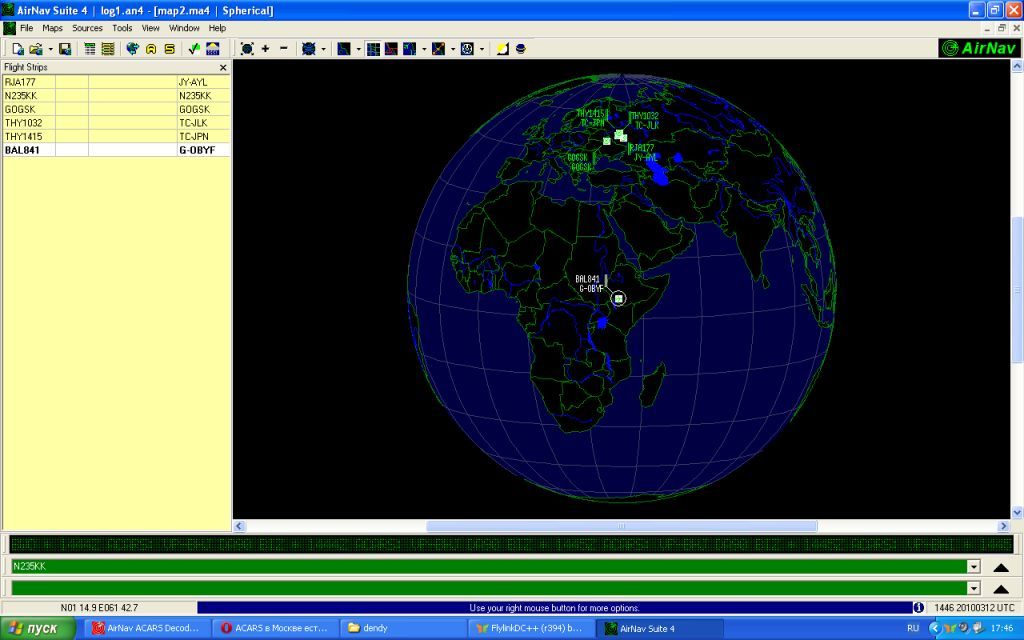
Task: Click the G-OBYF registration cell
Action: coord(204,150)
